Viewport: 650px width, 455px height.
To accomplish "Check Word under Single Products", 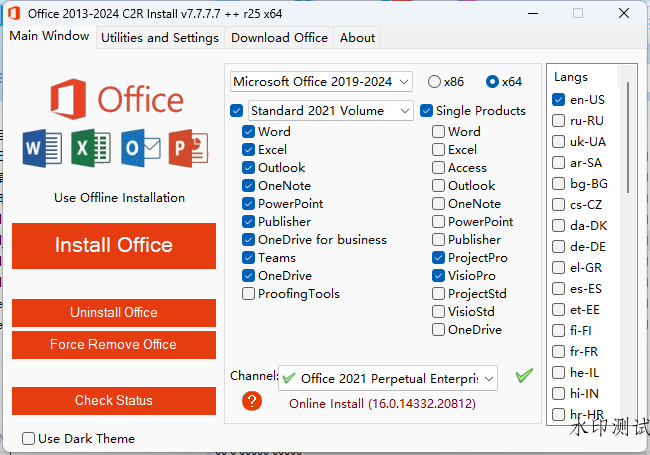I will 438,132.
